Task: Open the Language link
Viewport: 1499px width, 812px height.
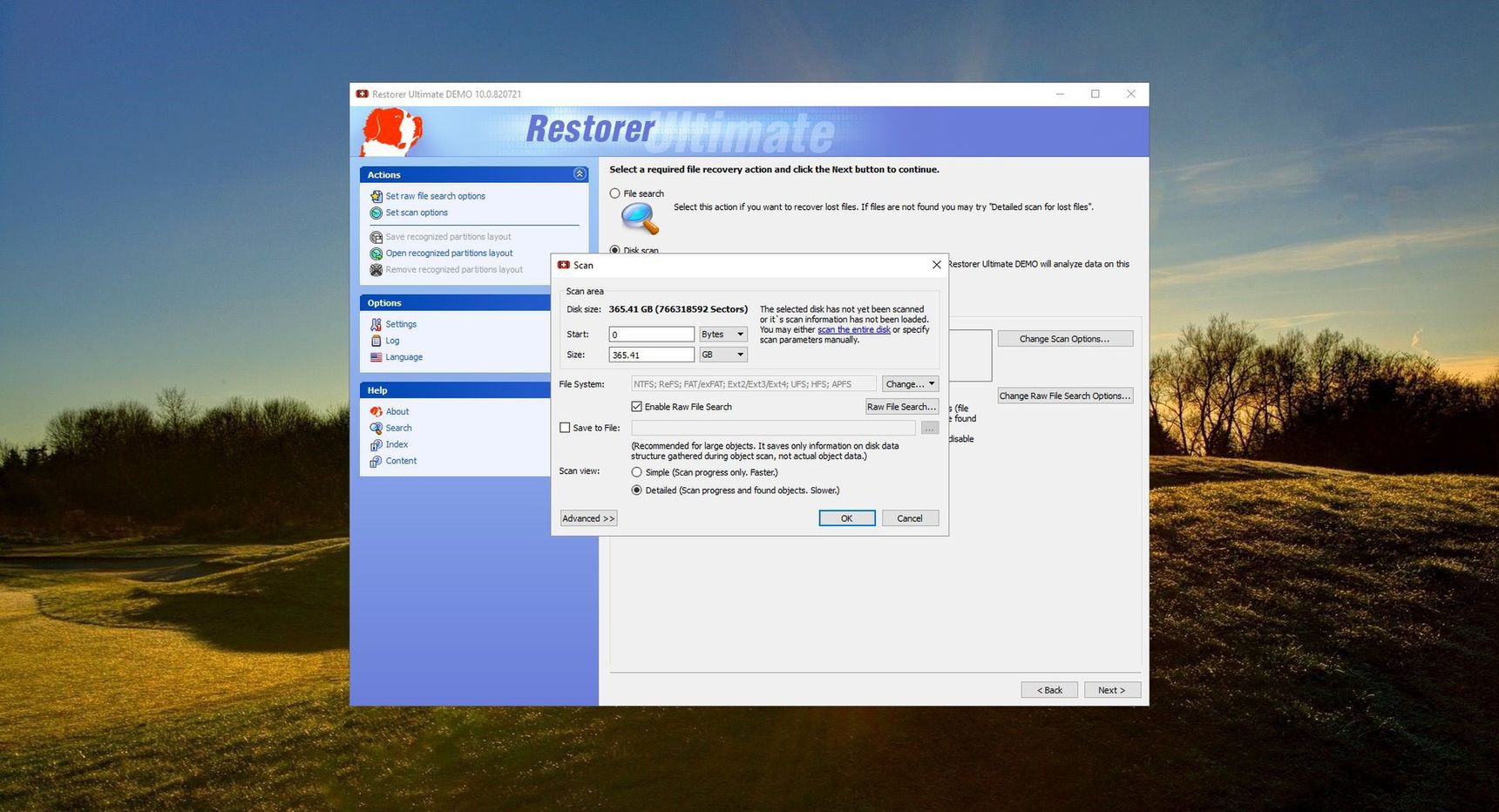Action: [404, 357]
